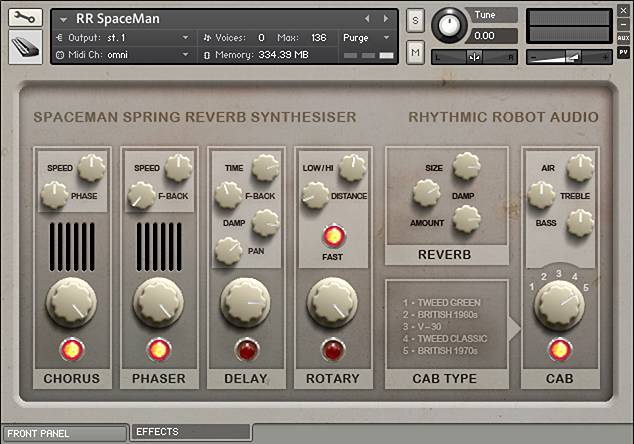Open the Midi Ch omni dropdown
The width and height of the screenshot is (634, 444).
click(186, 55)
